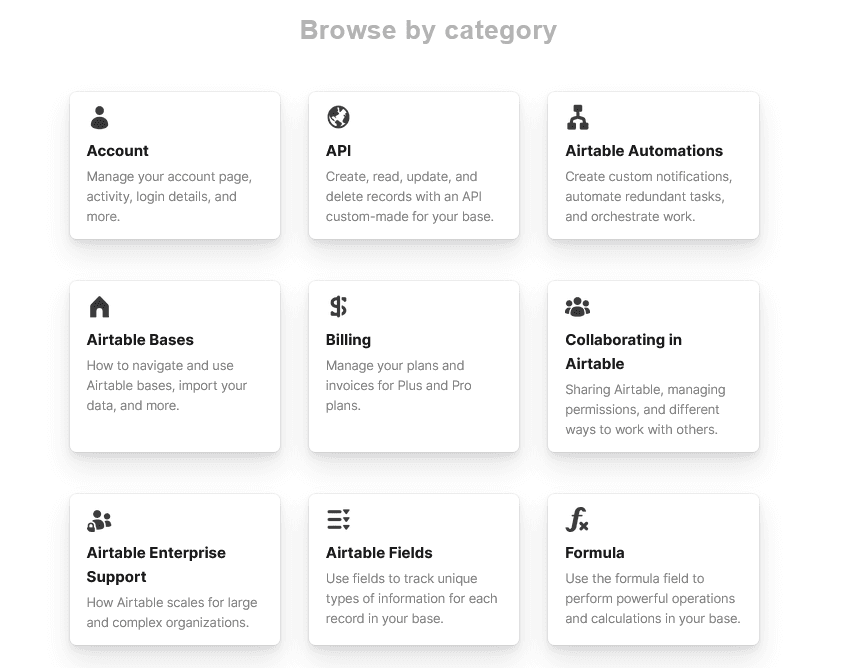Open the Account category title
The height and width of the screenshot is (668, 850).
pyautogui.click(x=118, y=151)
